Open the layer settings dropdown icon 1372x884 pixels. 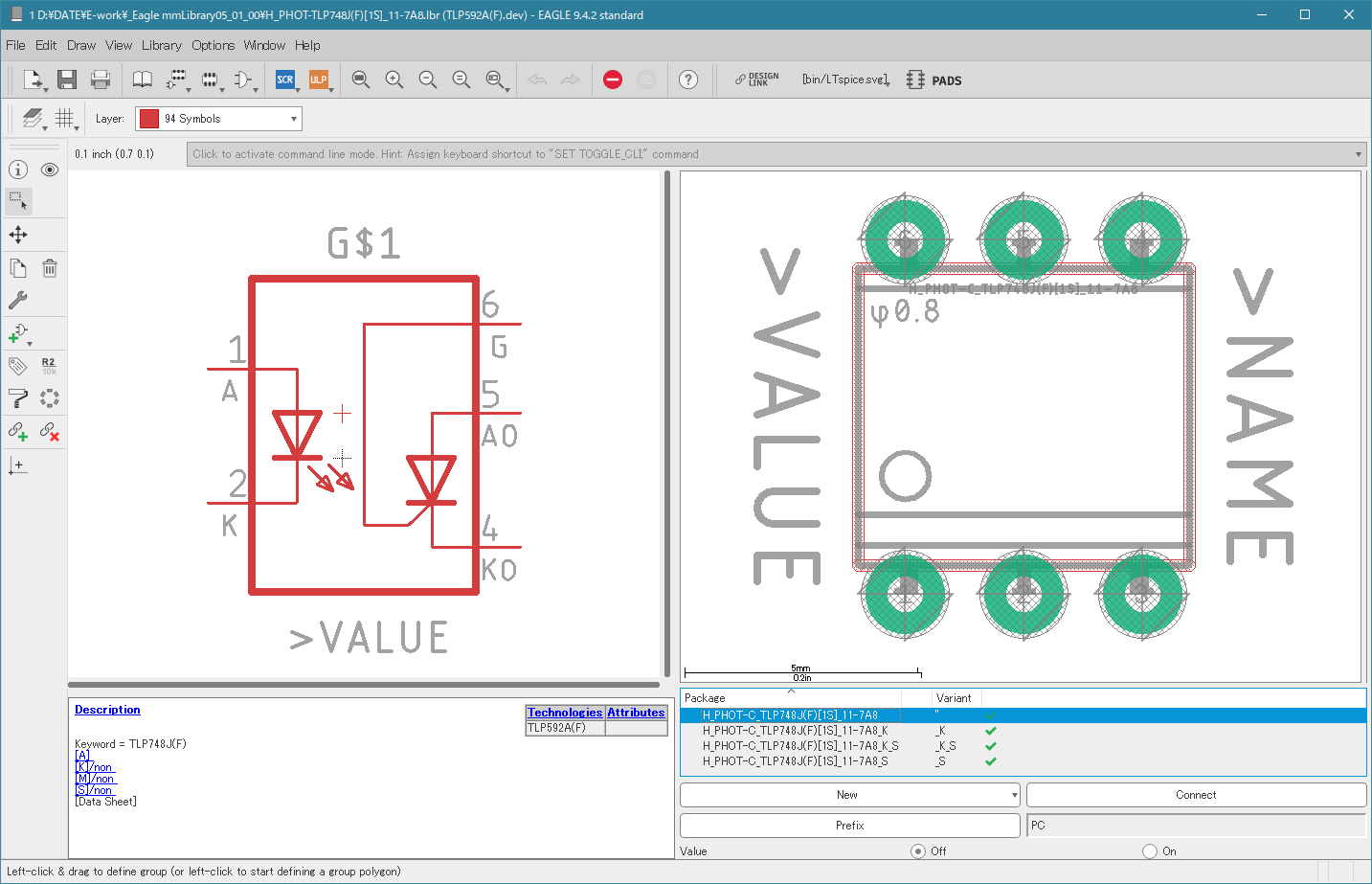[x=34, y=118]
